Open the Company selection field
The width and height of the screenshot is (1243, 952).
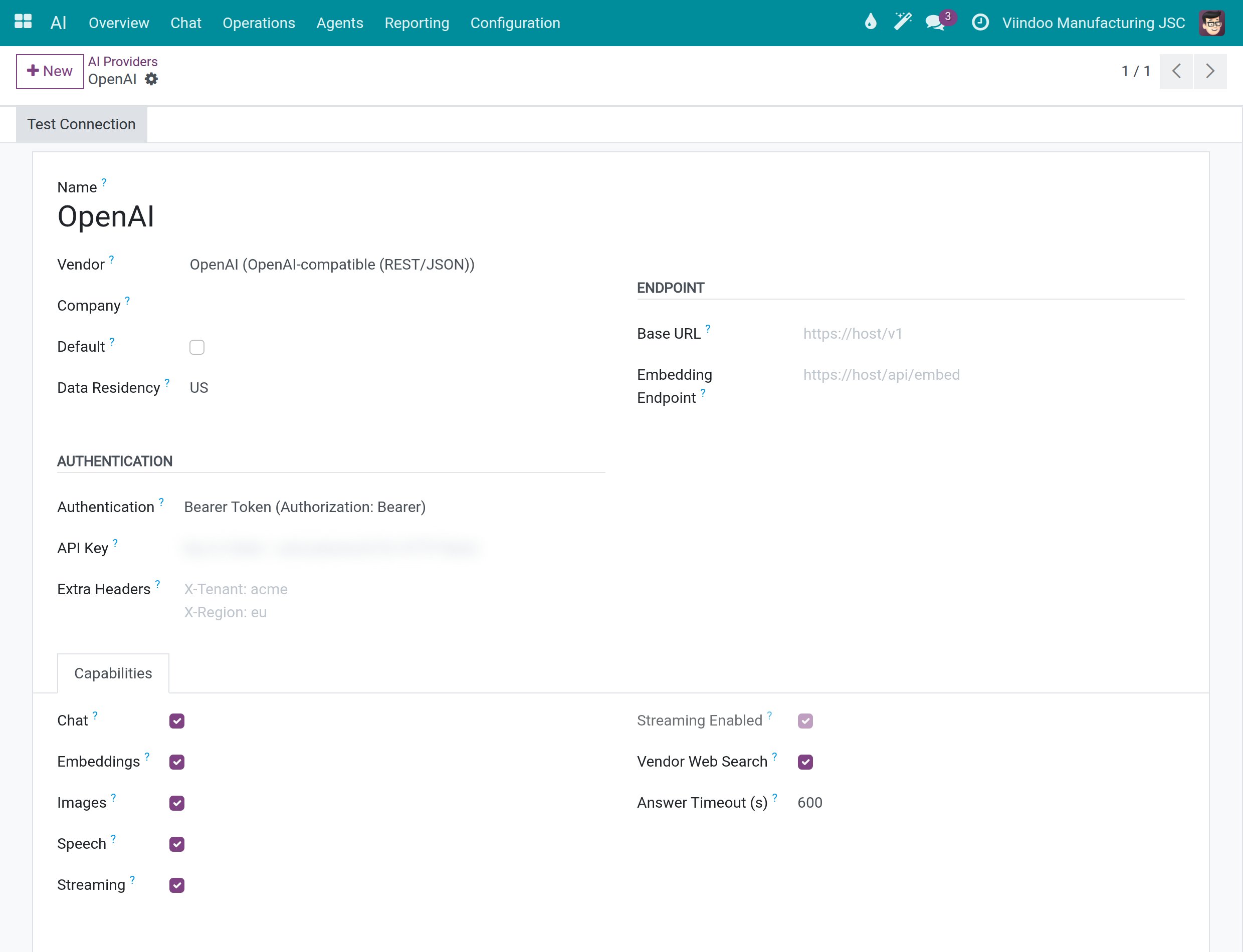tap(397, 306)
